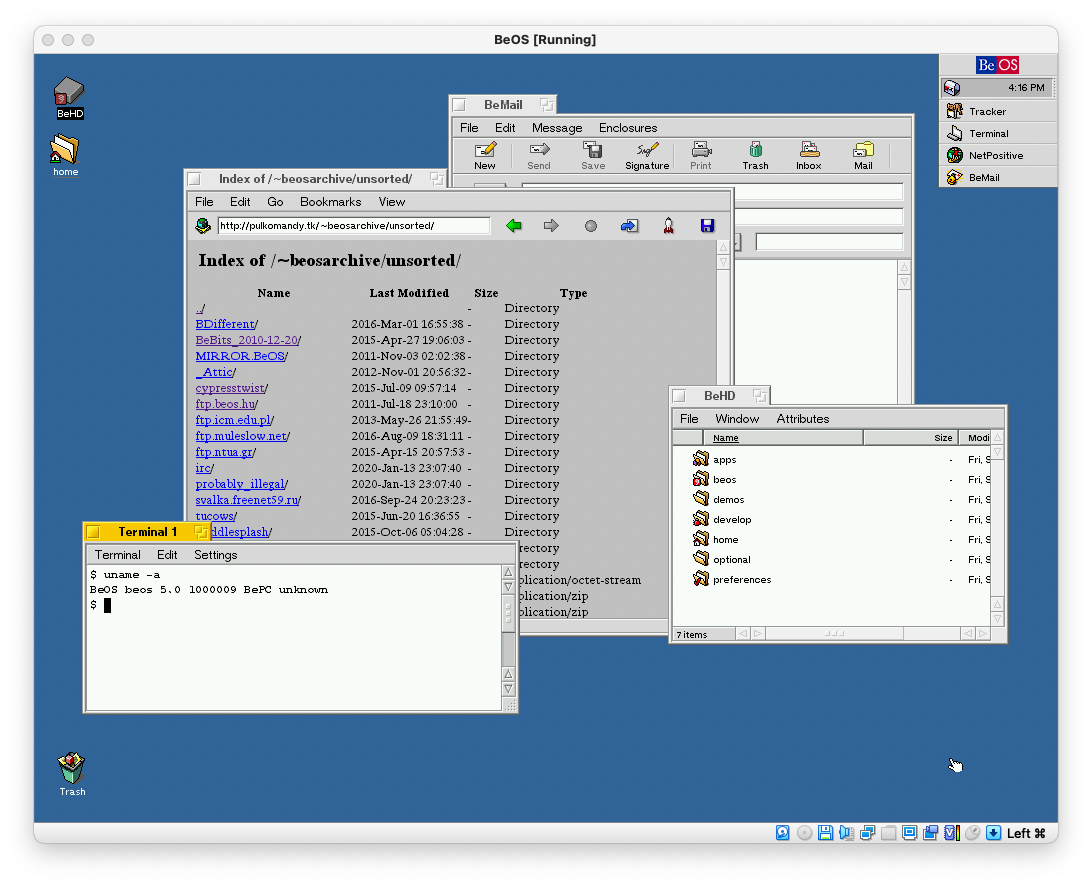Image resolution: width=1092 pixels, height=885 pixels.
Task: Click the stop button in NetPositive toolbar
Action: [x=591, y=226]
